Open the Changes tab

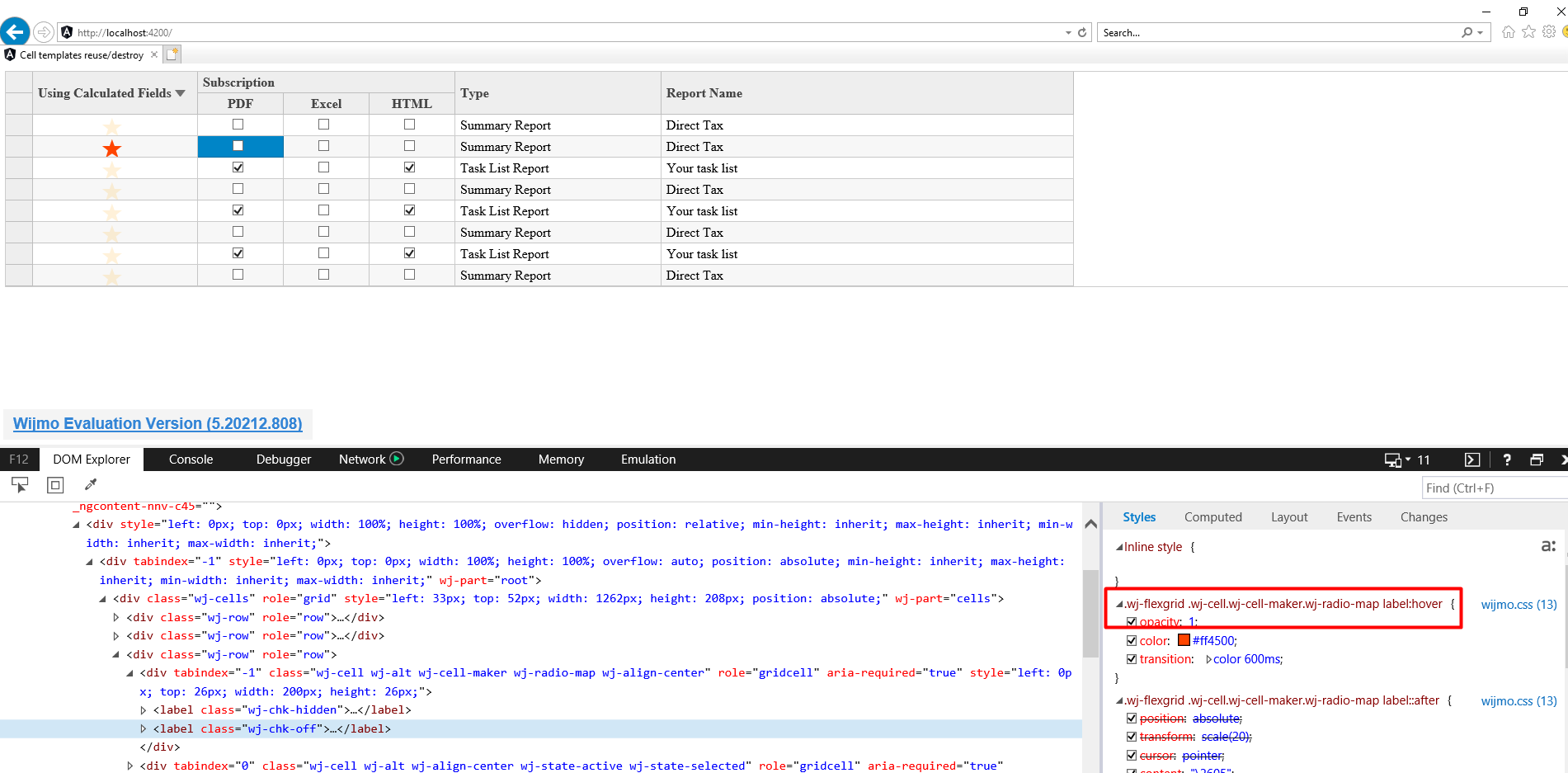[x=1424, y=517]
